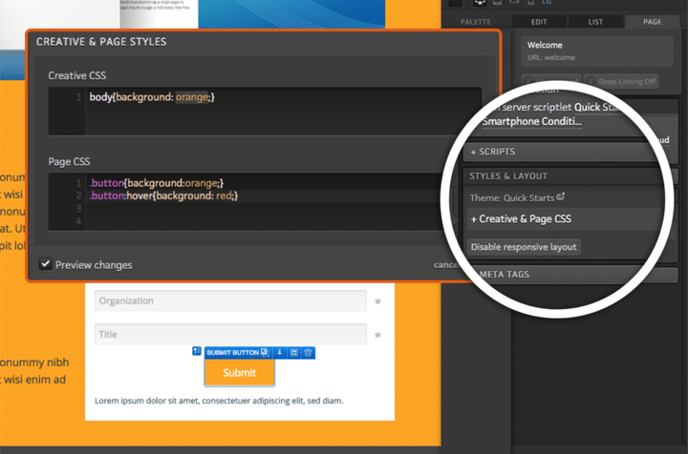The height and width of the screenshot is (454, 688).
Task: Switch to the LIST tab
Action: tap(595, 22)
